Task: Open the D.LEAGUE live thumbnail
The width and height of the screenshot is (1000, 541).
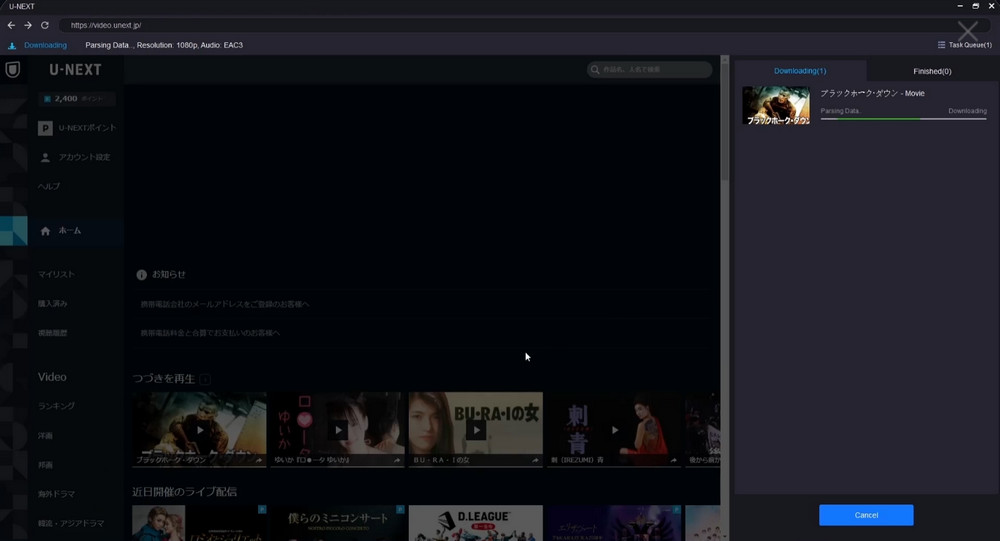Action: click(476, 523)
